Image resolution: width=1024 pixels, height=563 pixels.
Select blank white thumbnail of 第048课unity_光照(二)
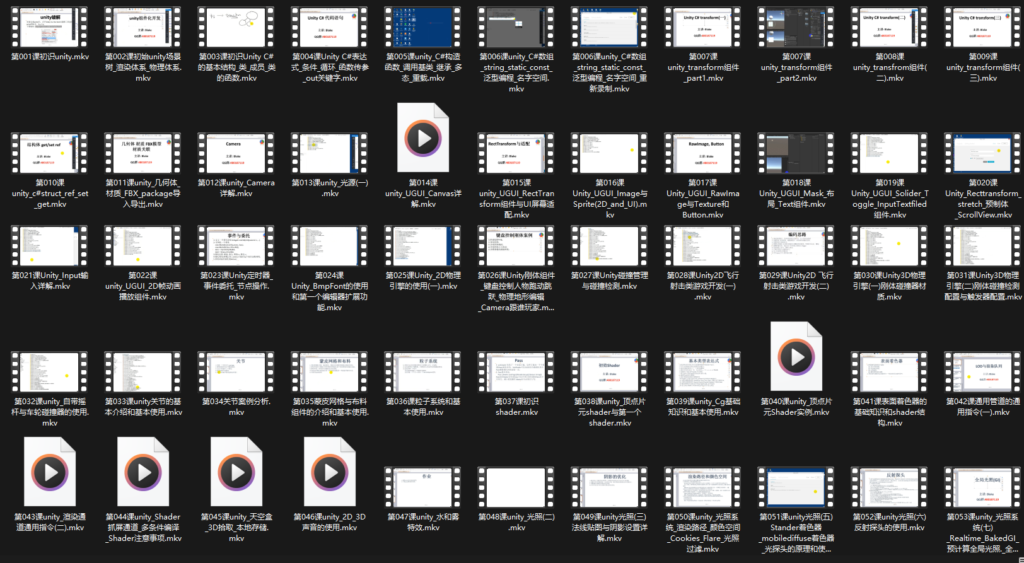[x=516, y=487]
